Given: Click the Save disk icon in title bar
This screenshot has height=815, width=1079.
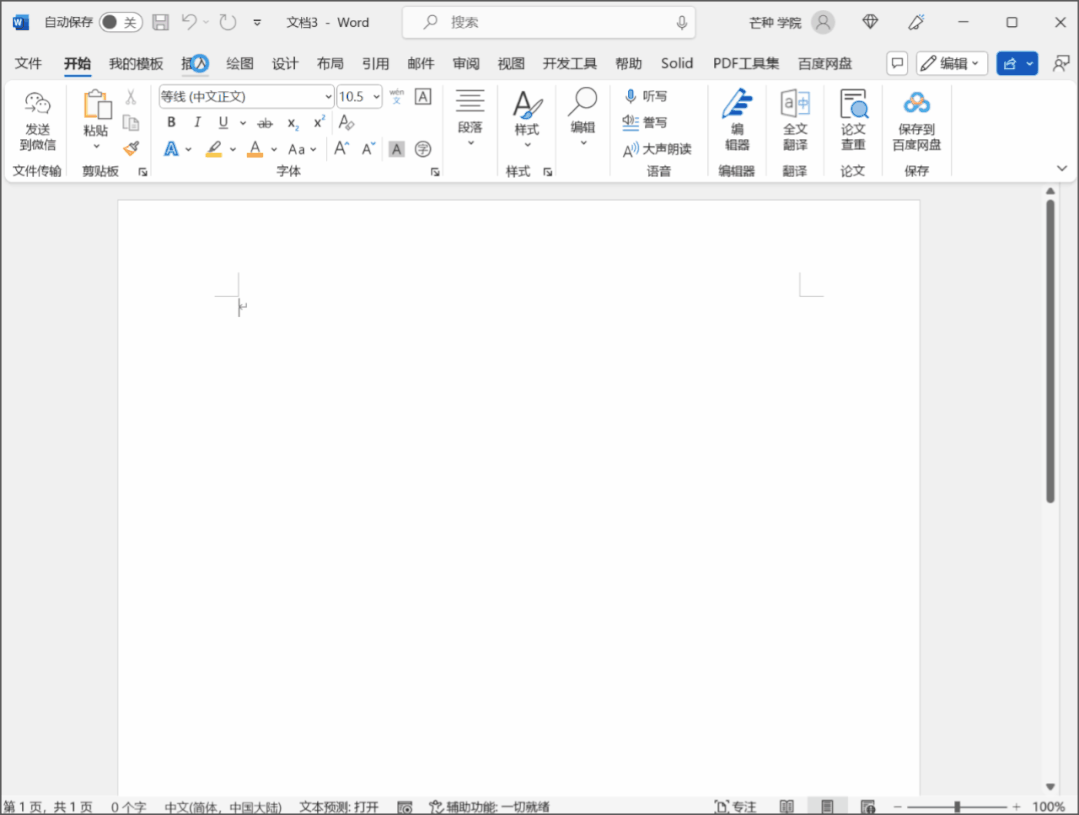Looking at the screenshot, I should [x=160, y=22].
